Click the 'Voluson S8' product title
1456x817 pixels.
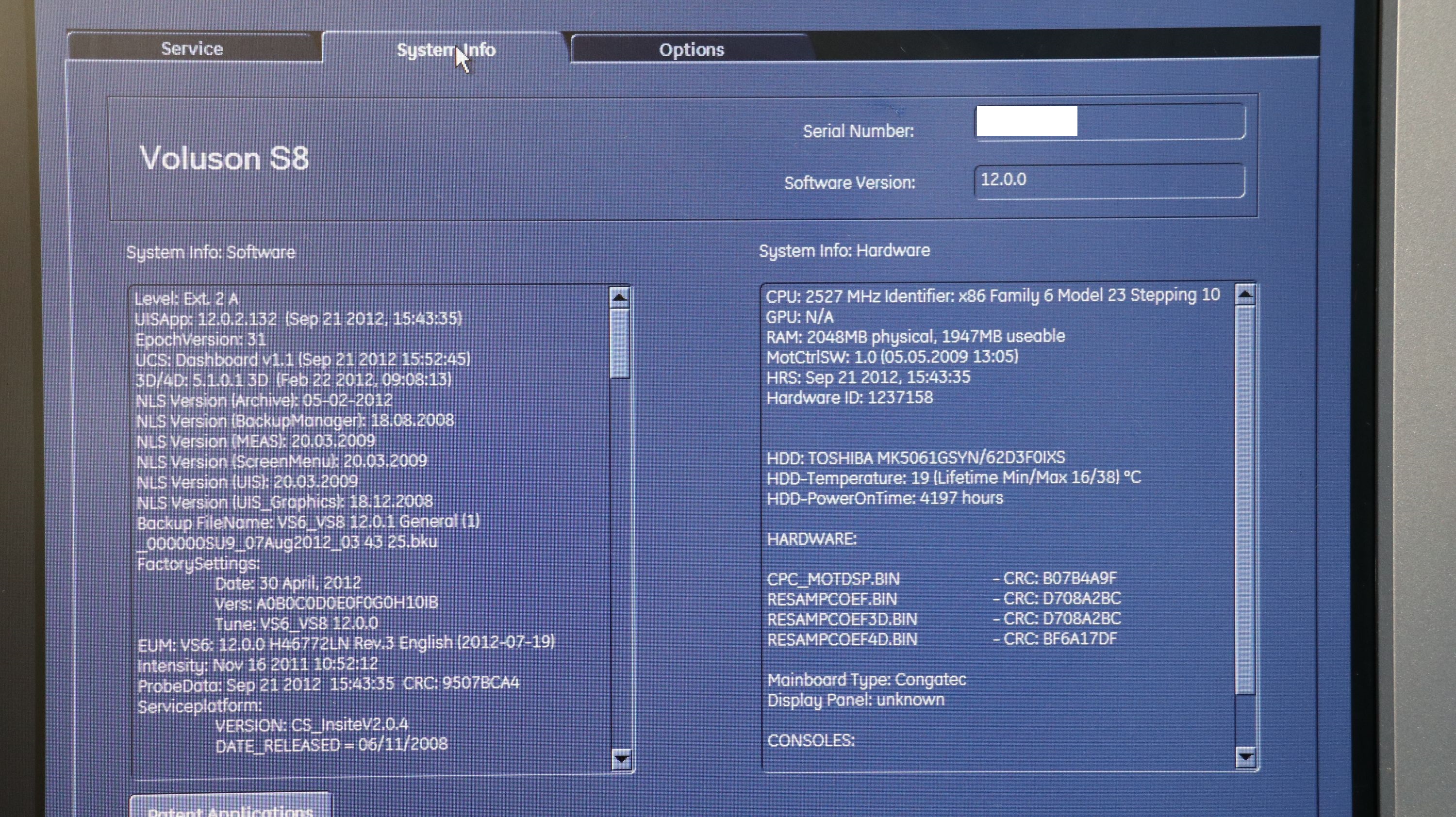(224, 158)
